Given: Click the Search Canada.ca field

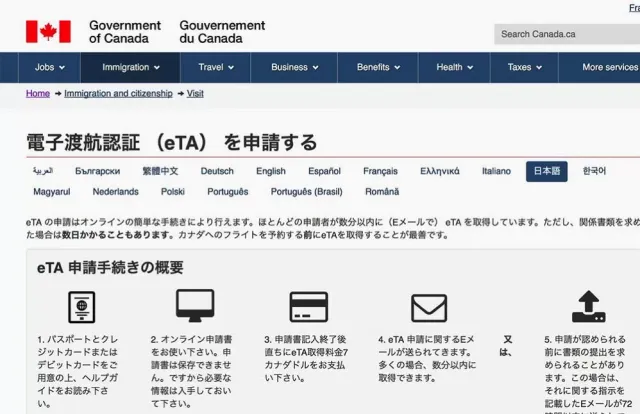Looking at the screenshot, I should click(567, 34).
